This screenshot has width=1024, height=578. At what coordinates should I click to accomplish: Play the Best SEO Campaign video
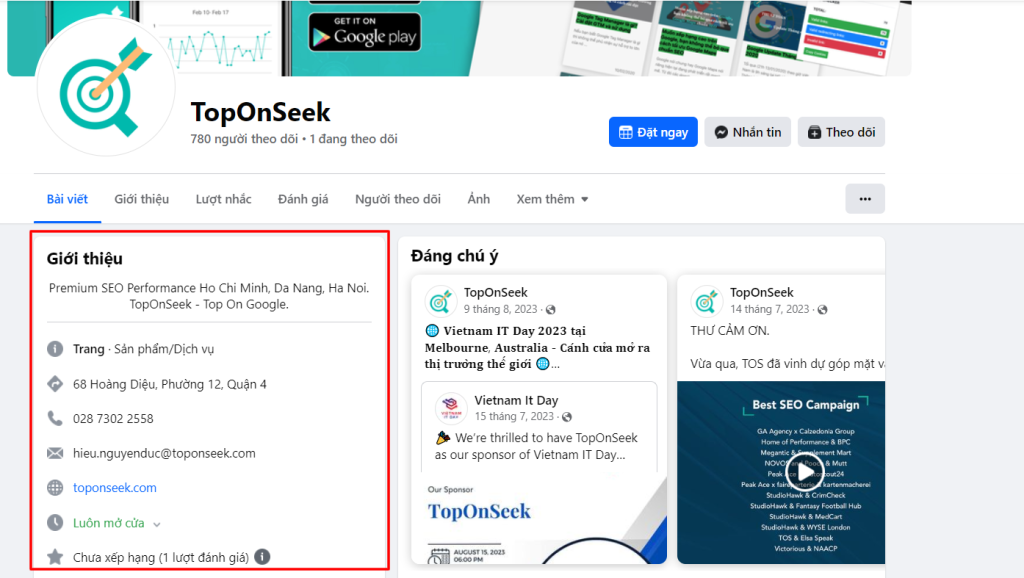tap(809, 470)
